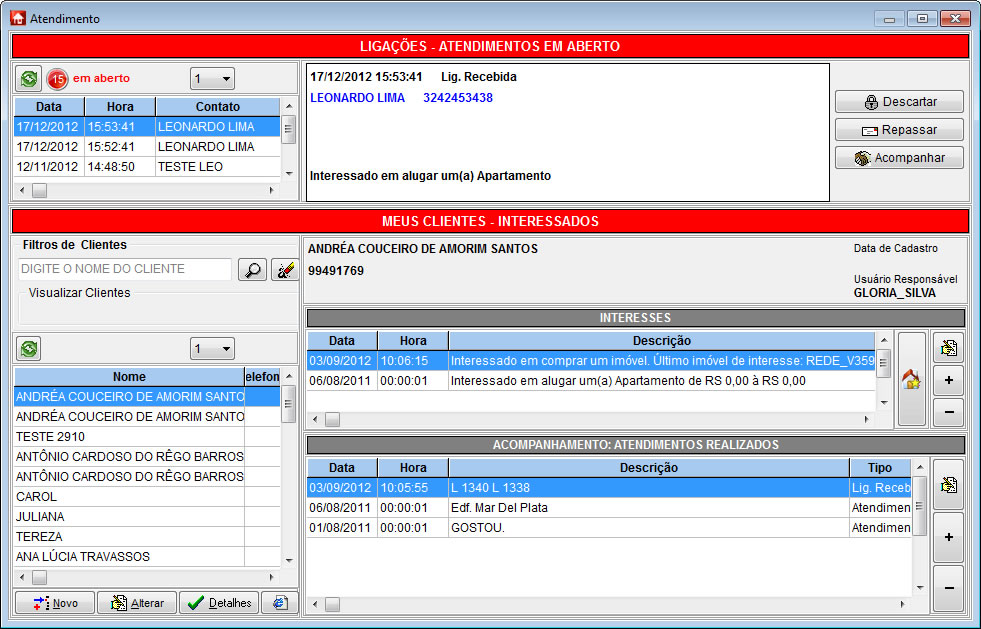The height and width of the screenshot is (629, 981).
Task: Remove acompanhamento entry with minus button
Action: tap(947, 588)
